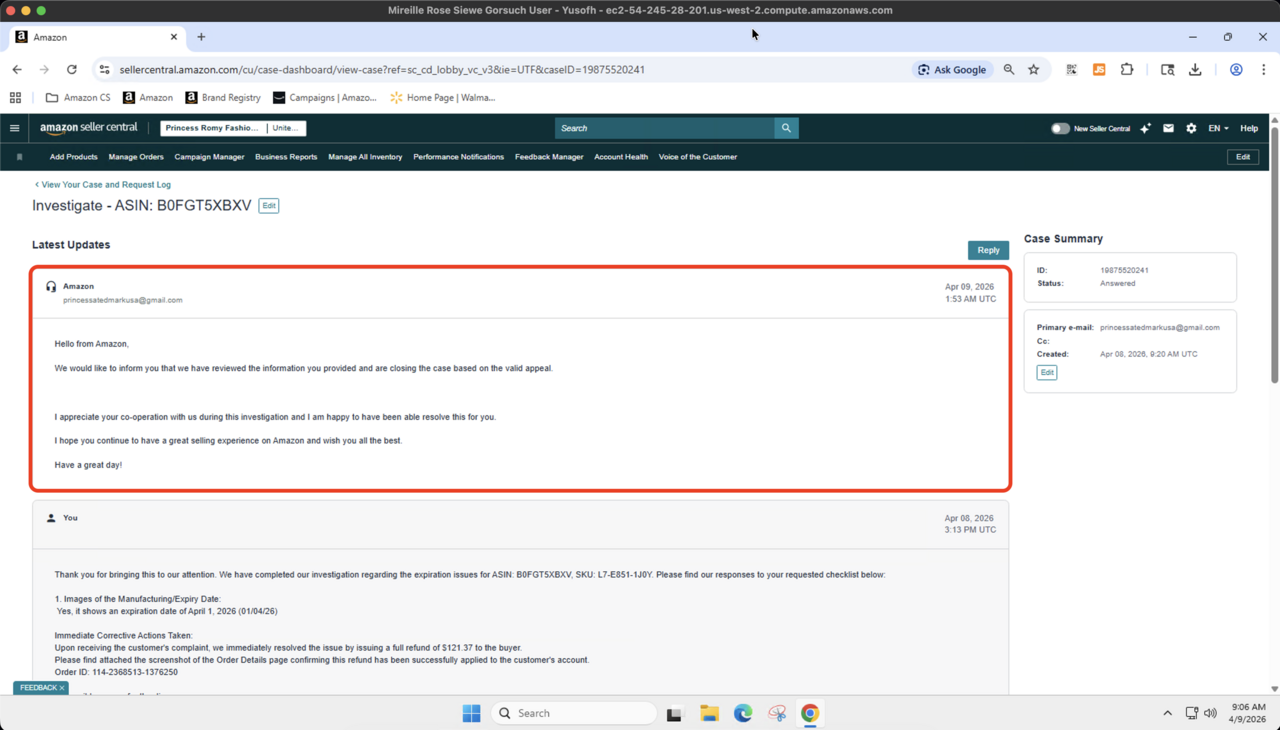The image size is (1280, 730).
Task: Open the Chrome extensions puzzle icon
Action: click(1127, 70)
